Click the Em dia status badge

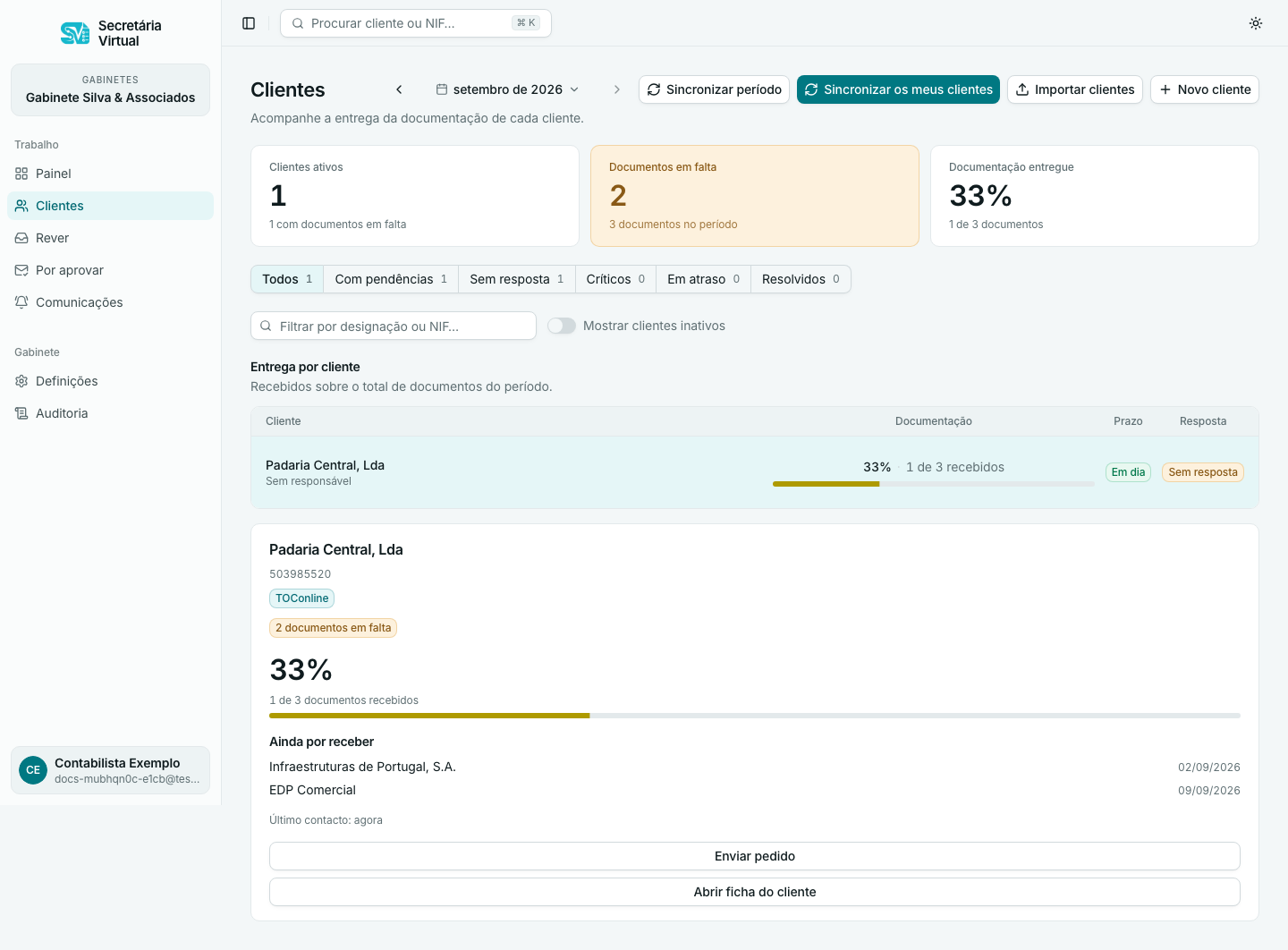(1128, 472)
